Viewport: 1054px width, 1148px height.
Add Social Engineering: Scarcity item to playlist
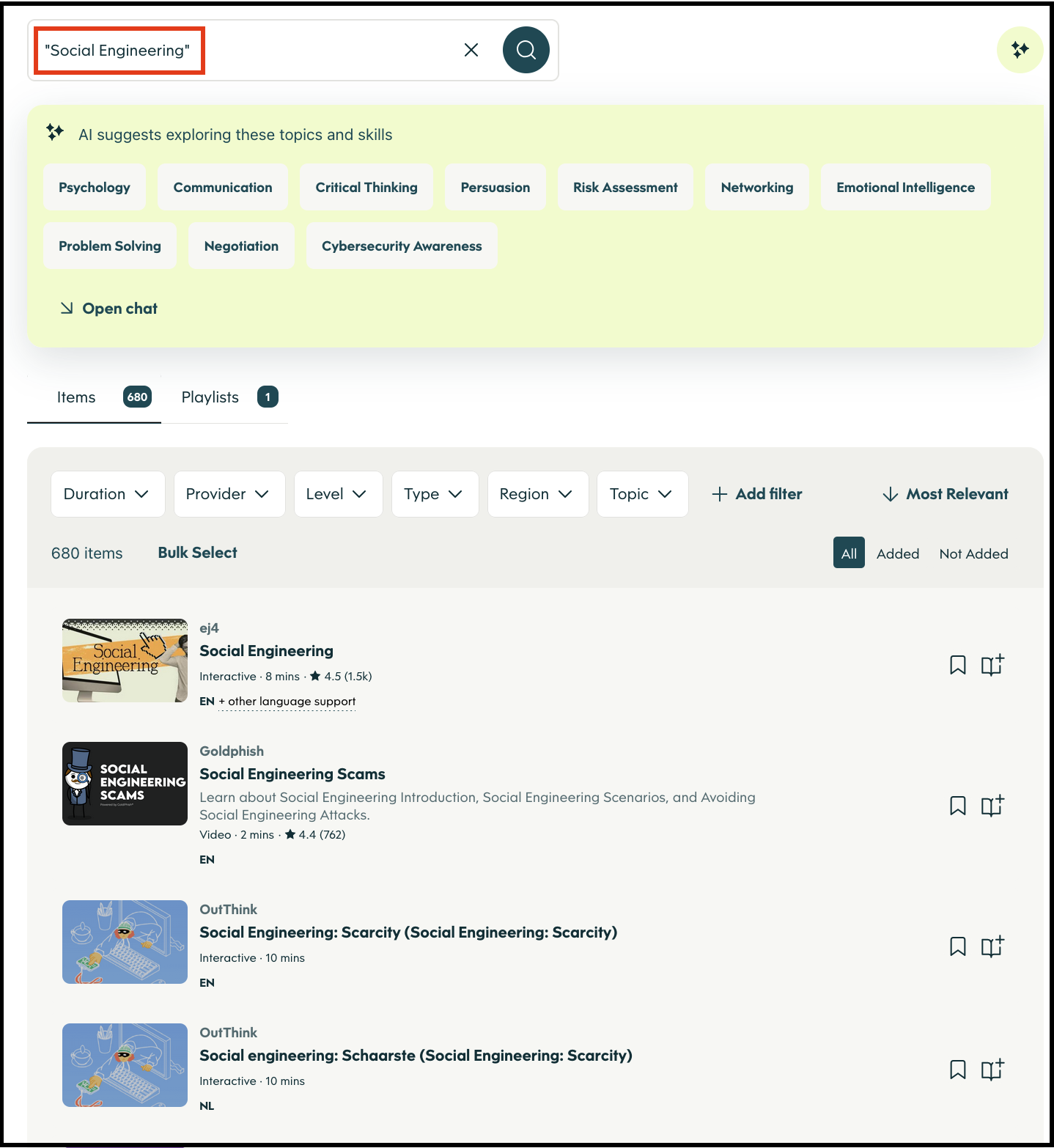[992, 946]
